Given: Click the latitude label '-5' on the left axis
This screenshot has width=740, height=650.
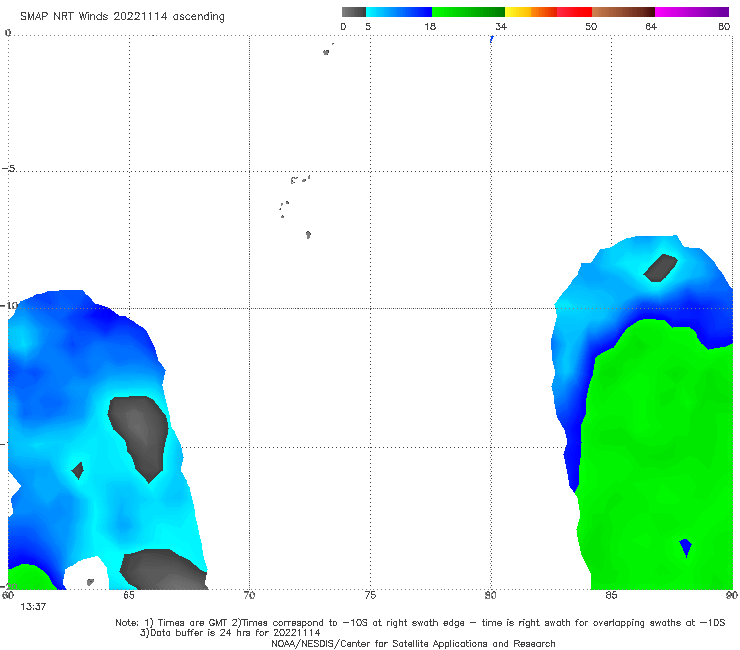Looking at the screenshot, I should click(x=8, y=169).
